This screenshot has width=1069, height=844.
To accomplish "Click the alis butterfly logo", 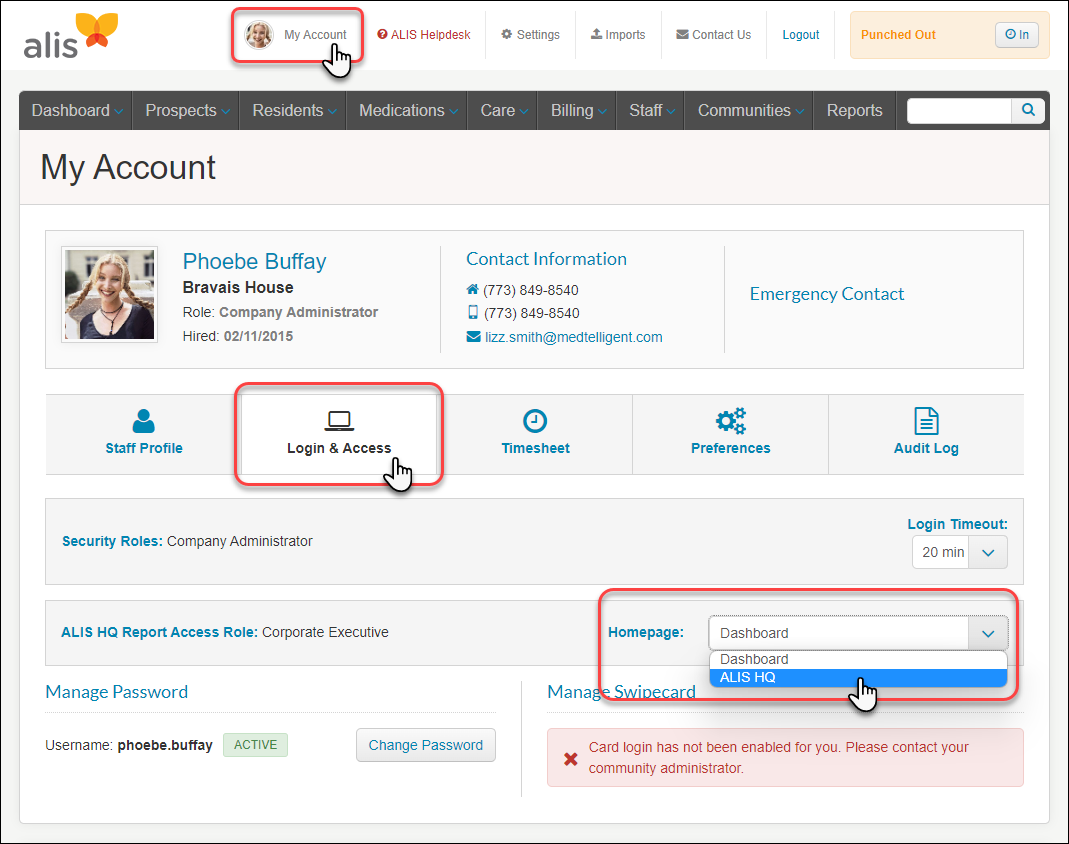I will coord(70,35).
